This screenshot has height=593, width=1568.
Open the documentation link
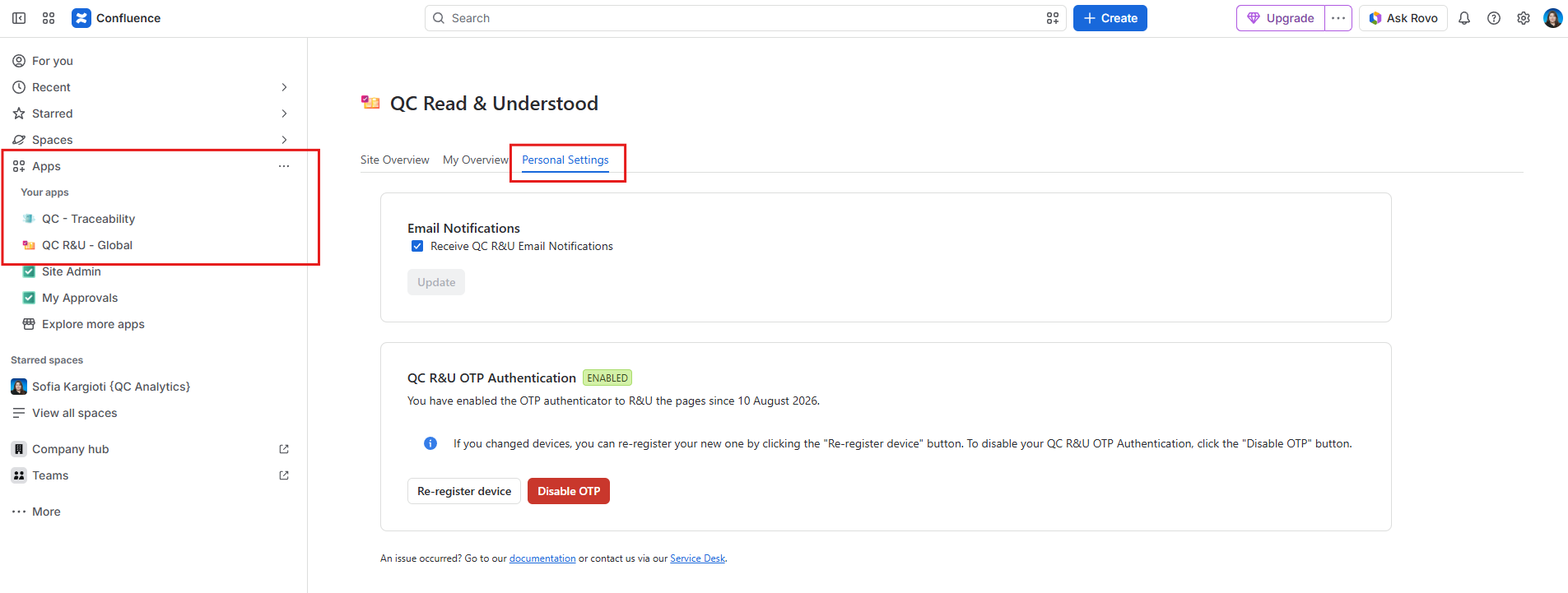tap(542, 558)
